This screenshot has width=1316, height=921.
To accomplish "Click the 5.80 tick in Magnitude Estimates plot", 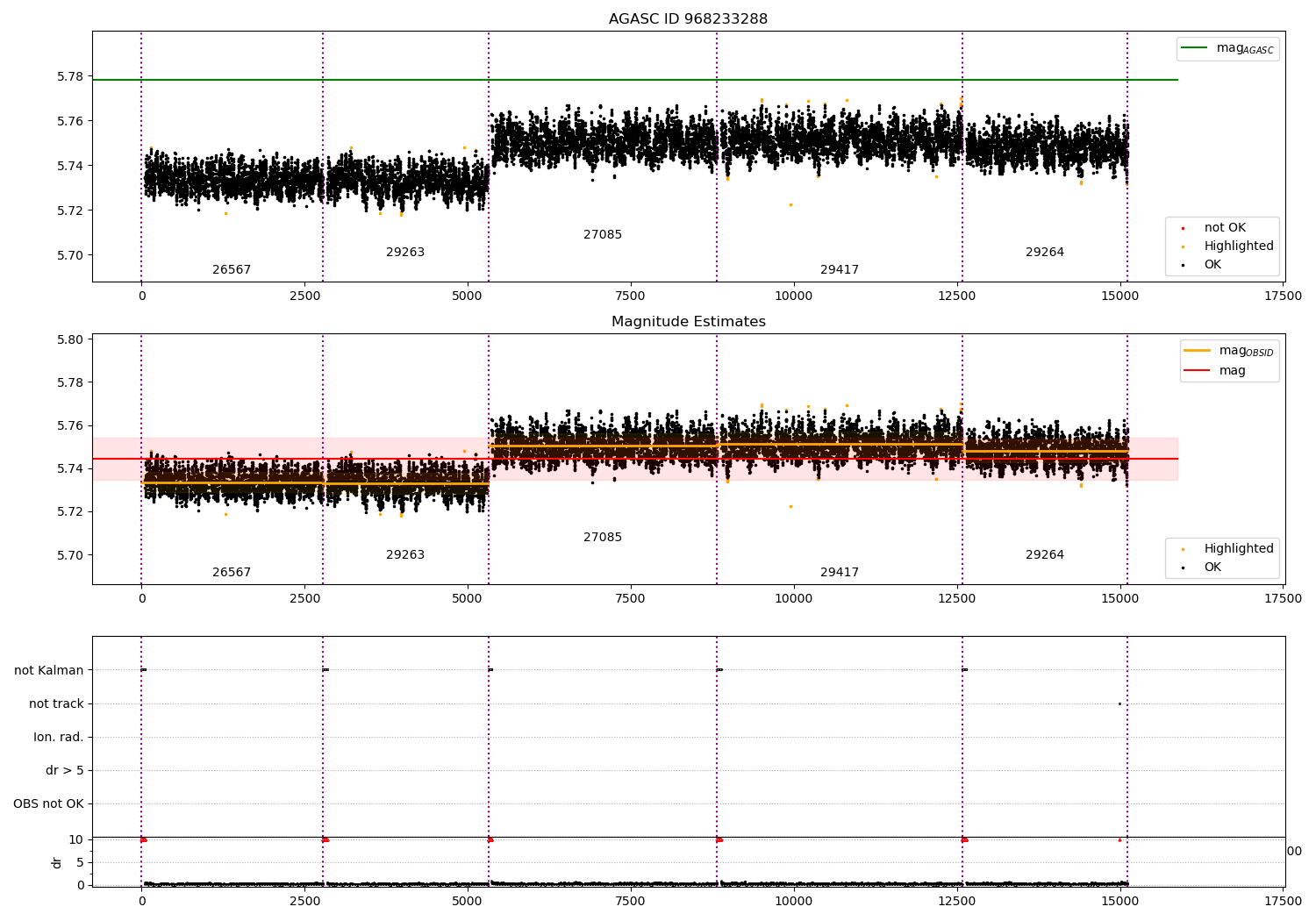I will click(x=71, y=339).
